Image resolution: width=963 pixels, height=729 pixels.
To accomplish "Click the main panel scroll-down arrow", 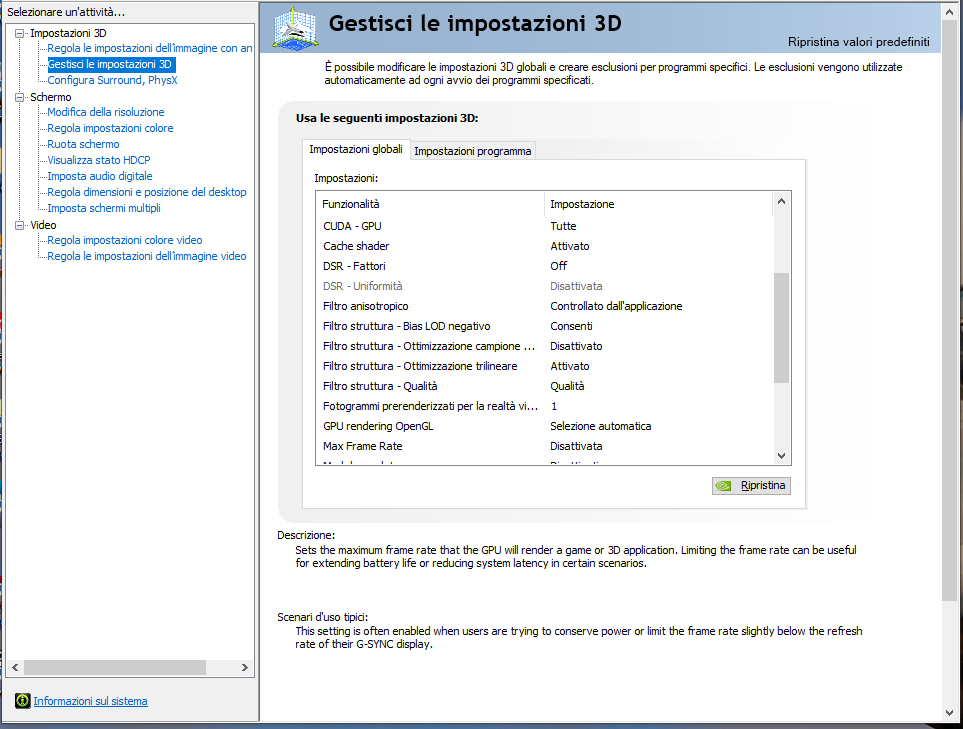I will [x=949, y=712].
